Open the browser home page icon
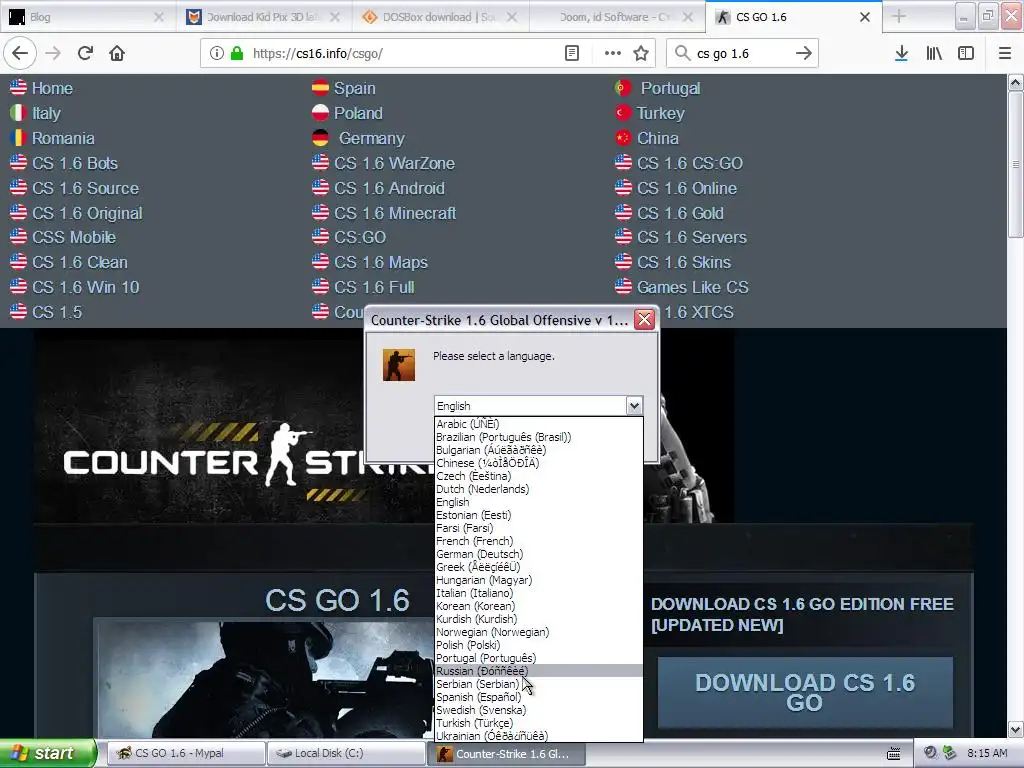This screenshot has width=1024, height=768. (117, 54)
